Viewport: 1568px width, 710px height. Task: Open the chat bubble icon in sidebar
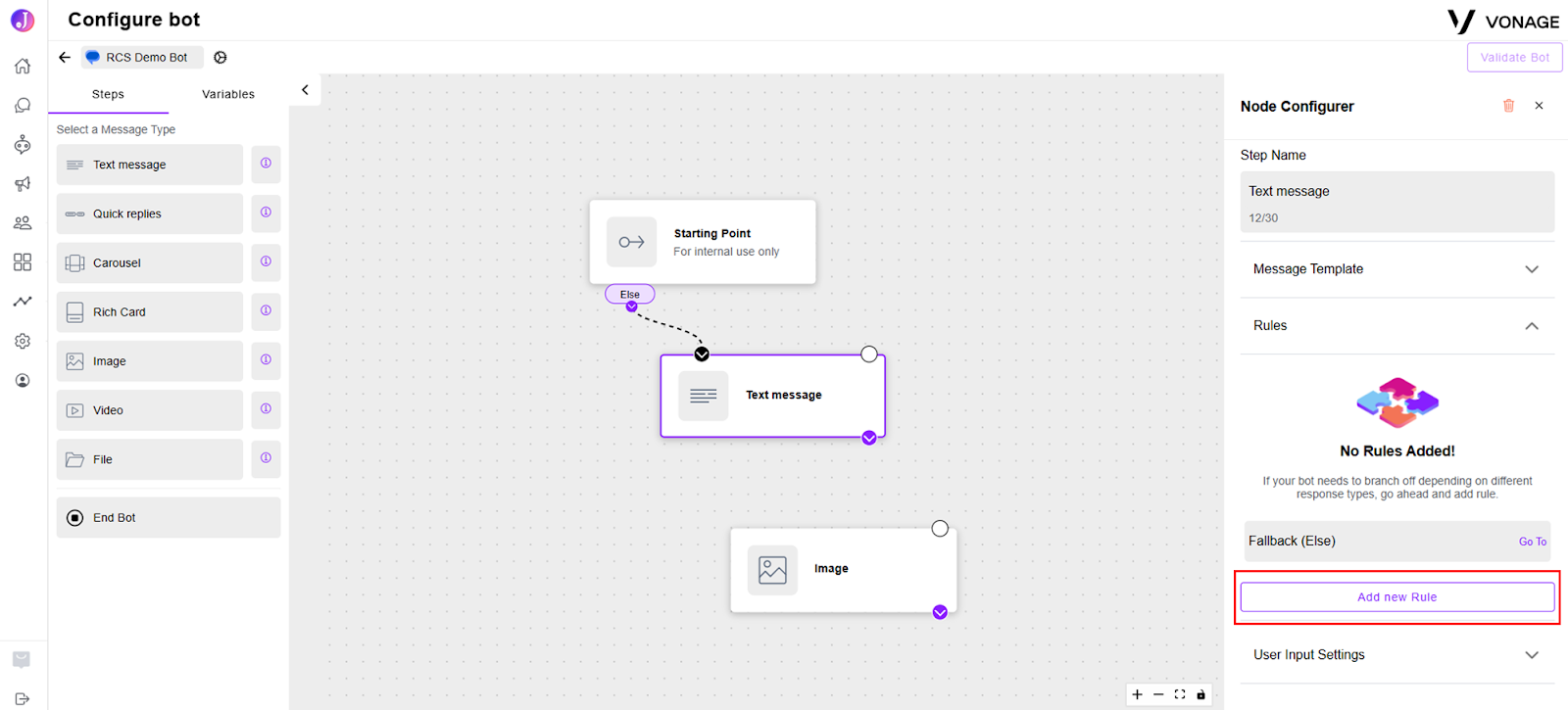(x=23, y=105)
